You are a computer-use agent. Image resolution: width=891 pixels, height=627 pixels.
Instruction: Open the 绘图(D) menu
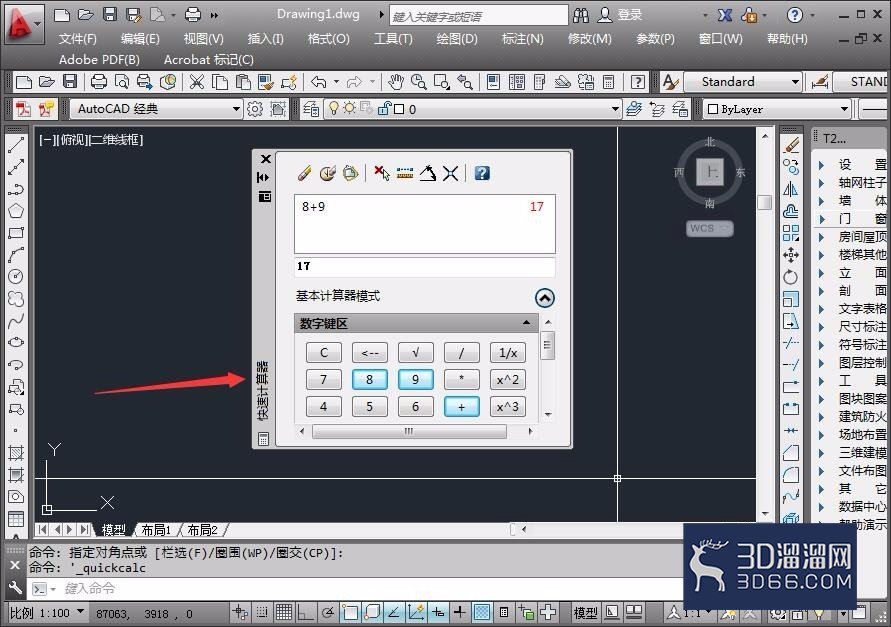[x=457, y=39]
